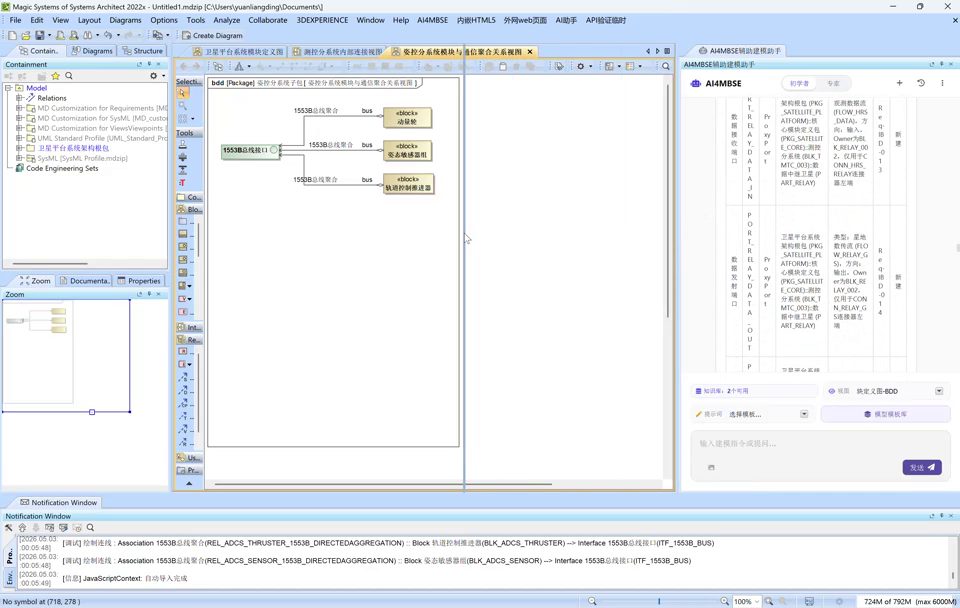
Task: Click the 发送 send button
Action: click(x=922, y=467)
